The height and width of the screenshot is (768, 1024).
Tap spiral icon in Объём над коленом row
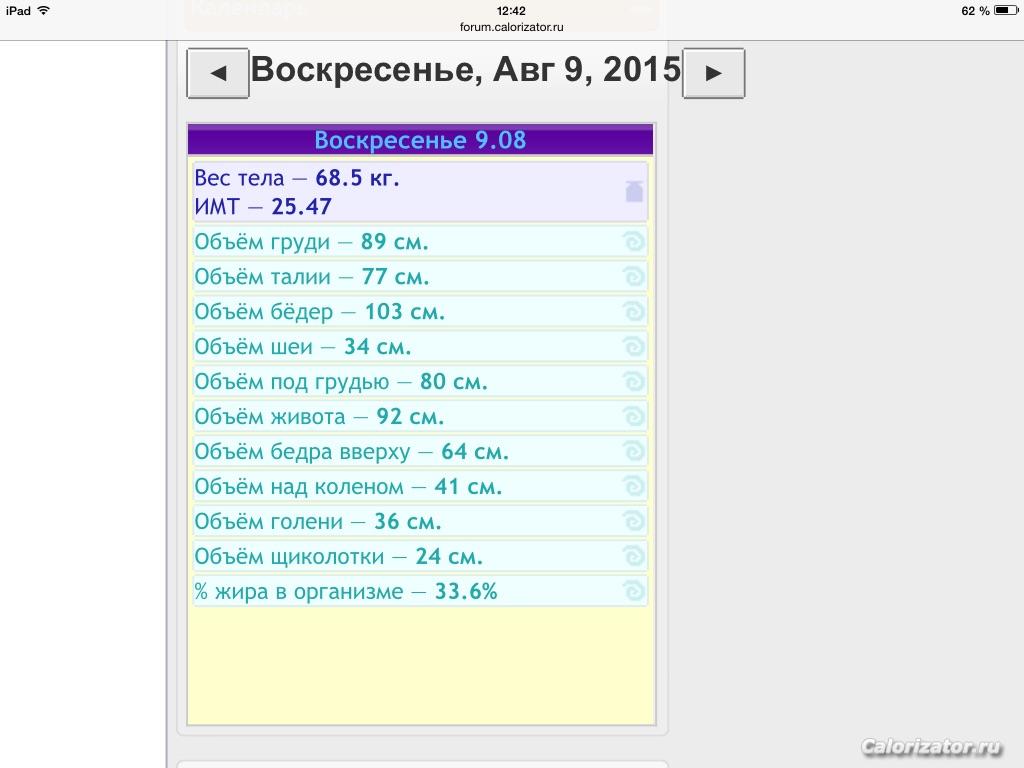click(633, 486)
